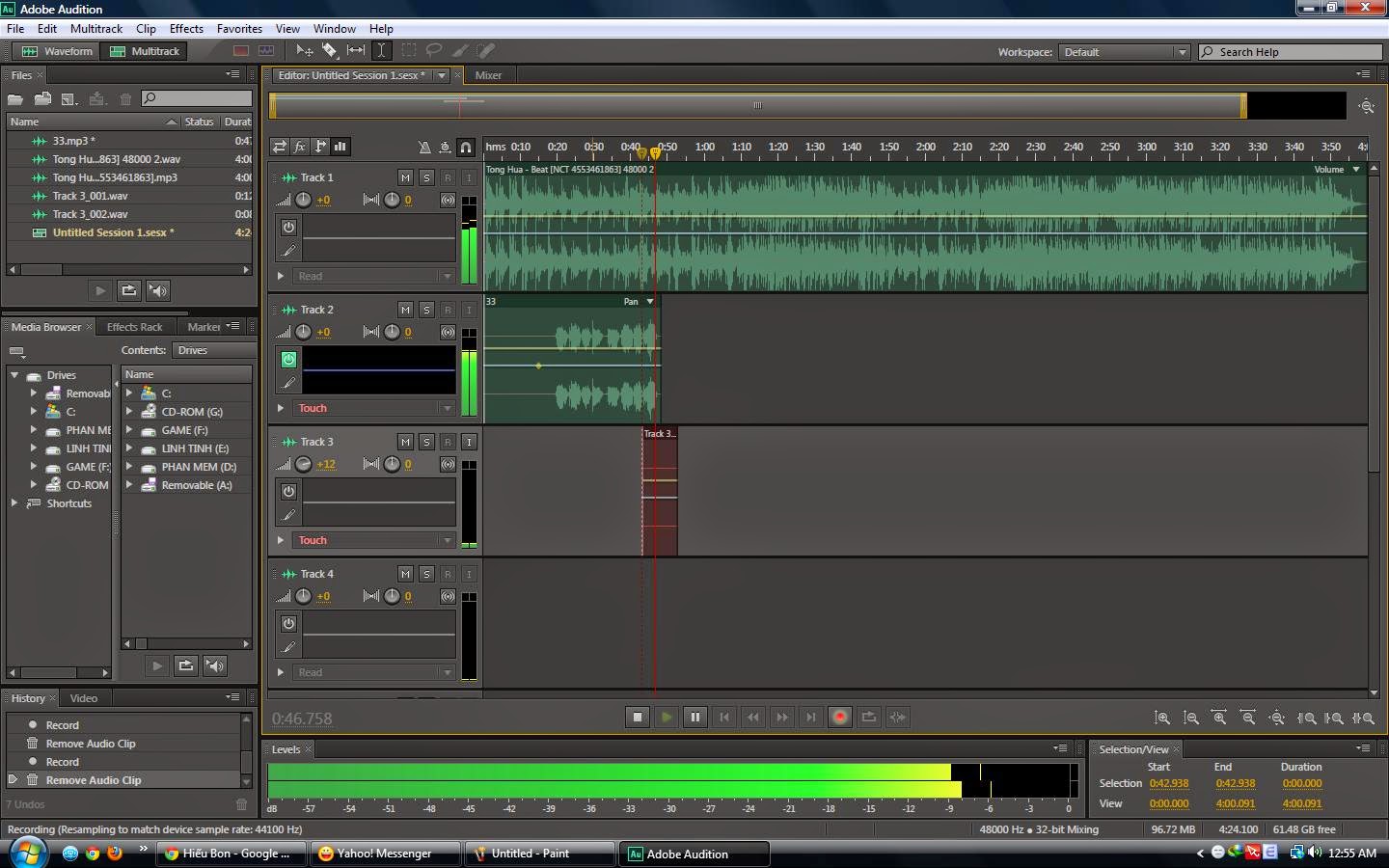This screenshot has width=1389, height=868.
Task: Open the File menu
Action: coord(15,29)
